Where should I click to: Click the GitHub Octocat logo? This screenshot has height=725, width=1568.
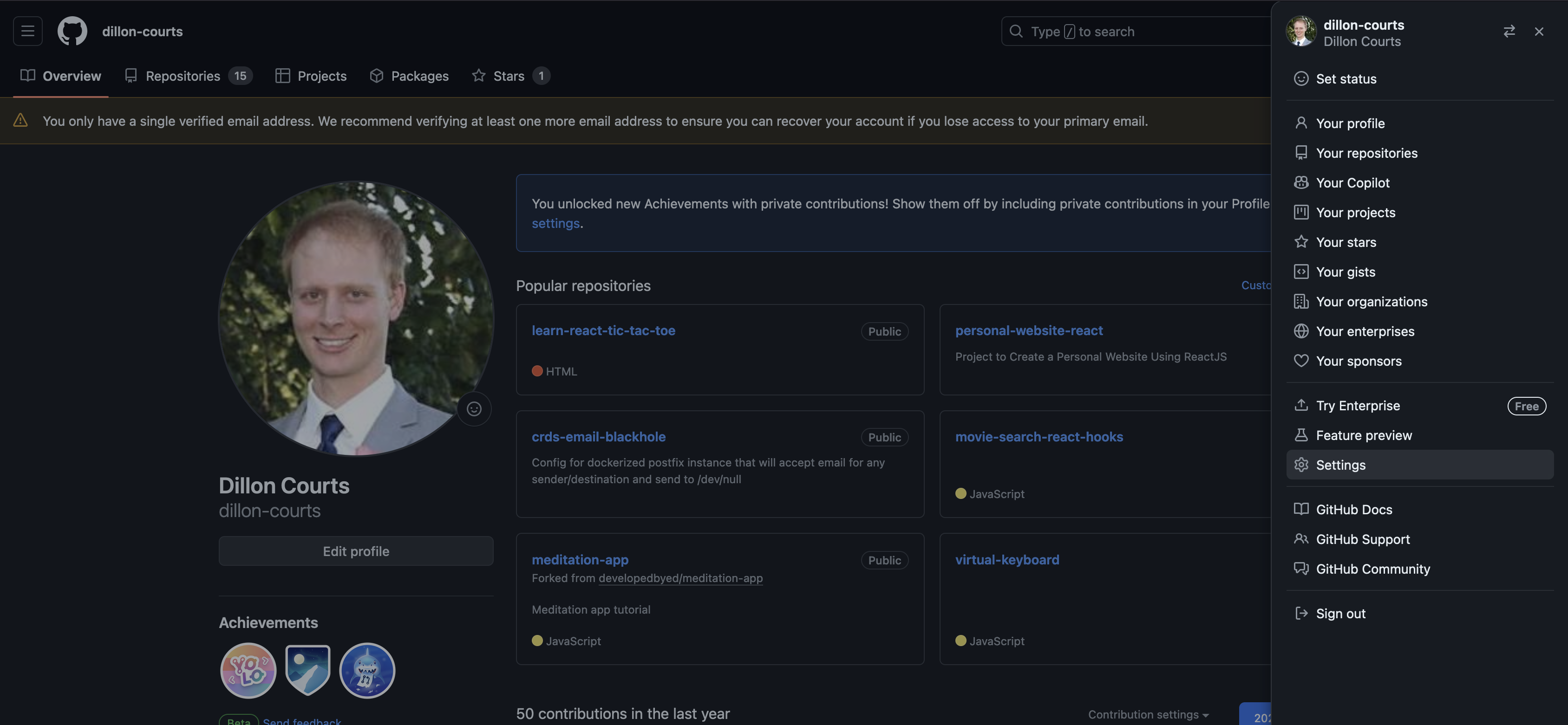(x=72, y=31)
